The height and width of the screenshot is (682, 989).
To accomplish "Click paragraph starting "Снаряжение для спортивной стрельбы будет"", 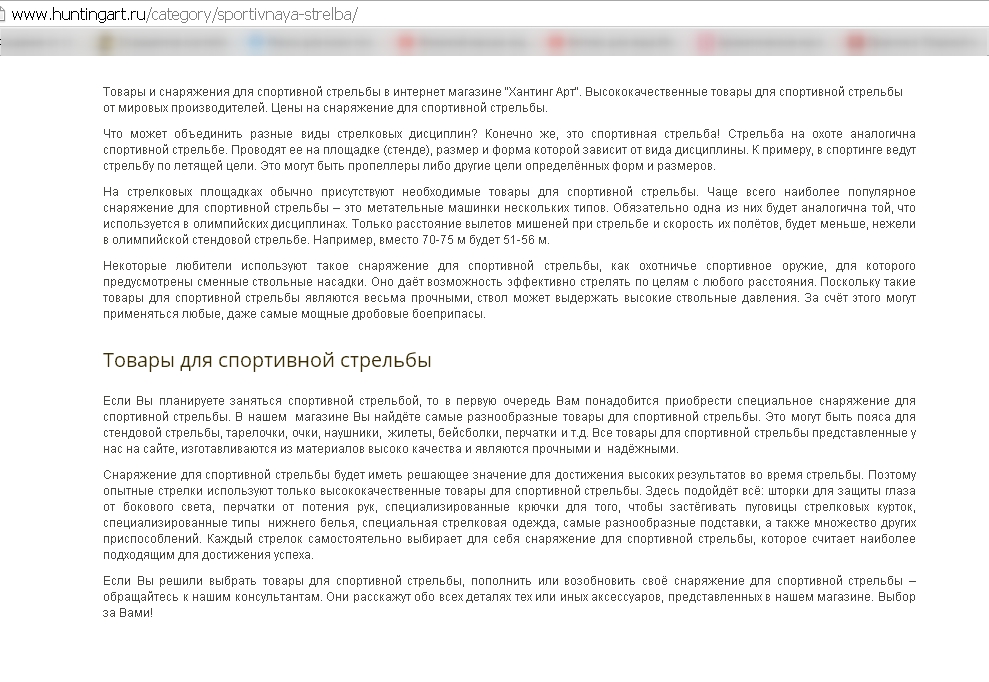I will pos(509,515).
